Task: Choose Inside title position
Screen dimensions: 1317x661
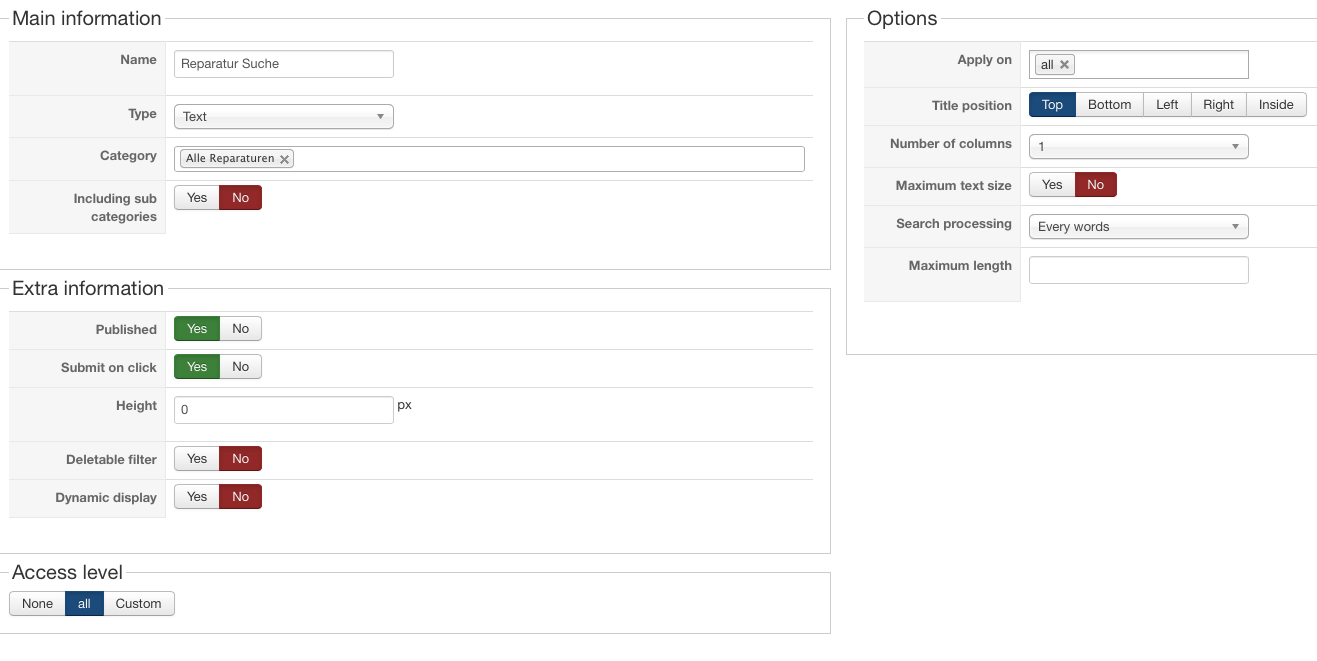Action: click(1276, 105)
